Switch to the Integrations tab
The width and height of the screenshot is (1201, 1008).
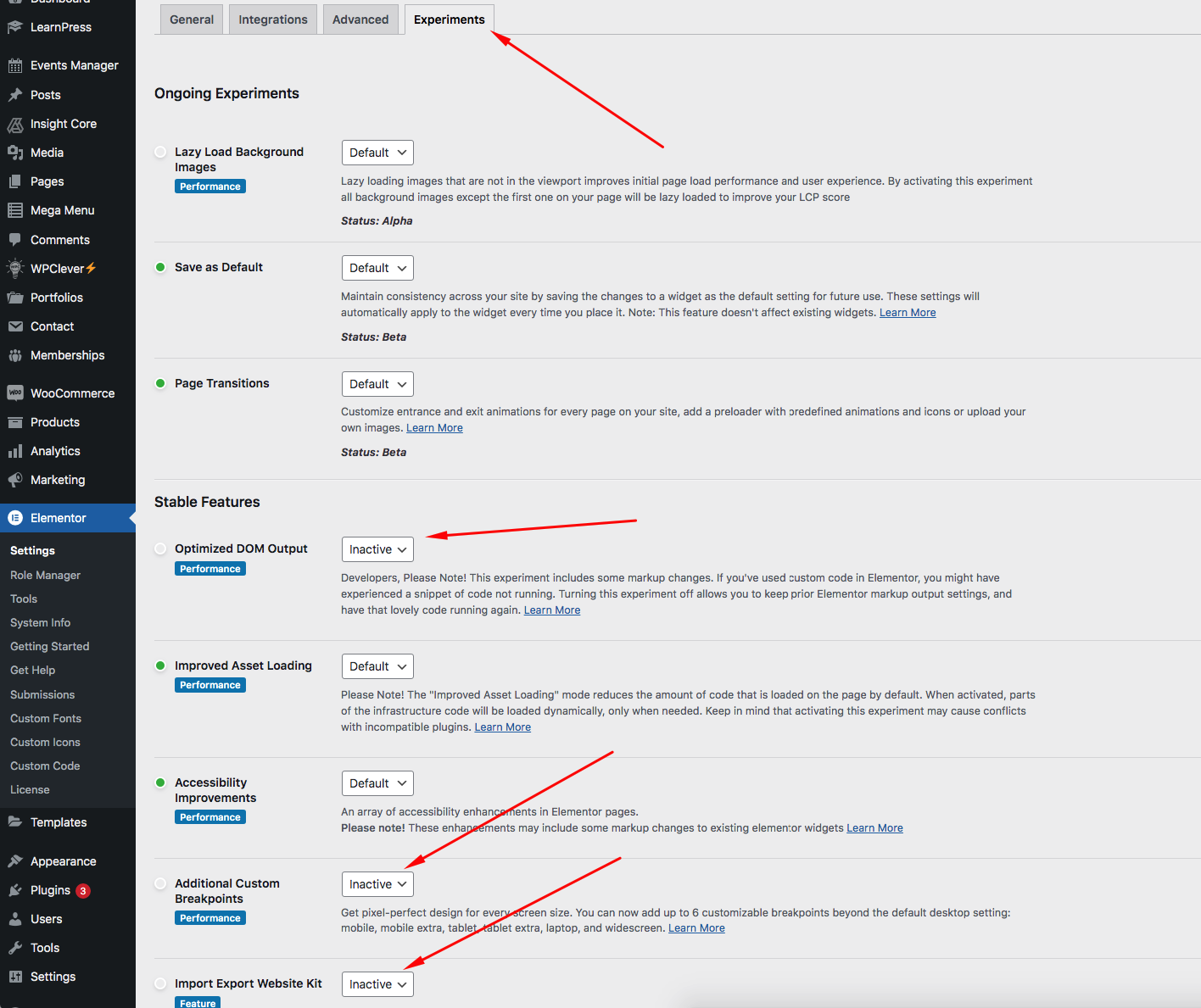(273, 19)
